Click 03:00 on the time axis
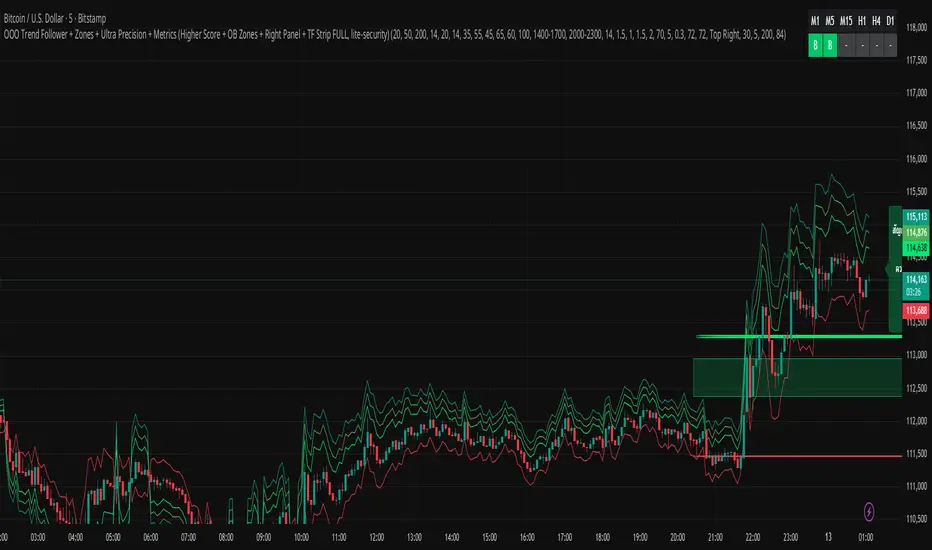 (x=37, y=537)
